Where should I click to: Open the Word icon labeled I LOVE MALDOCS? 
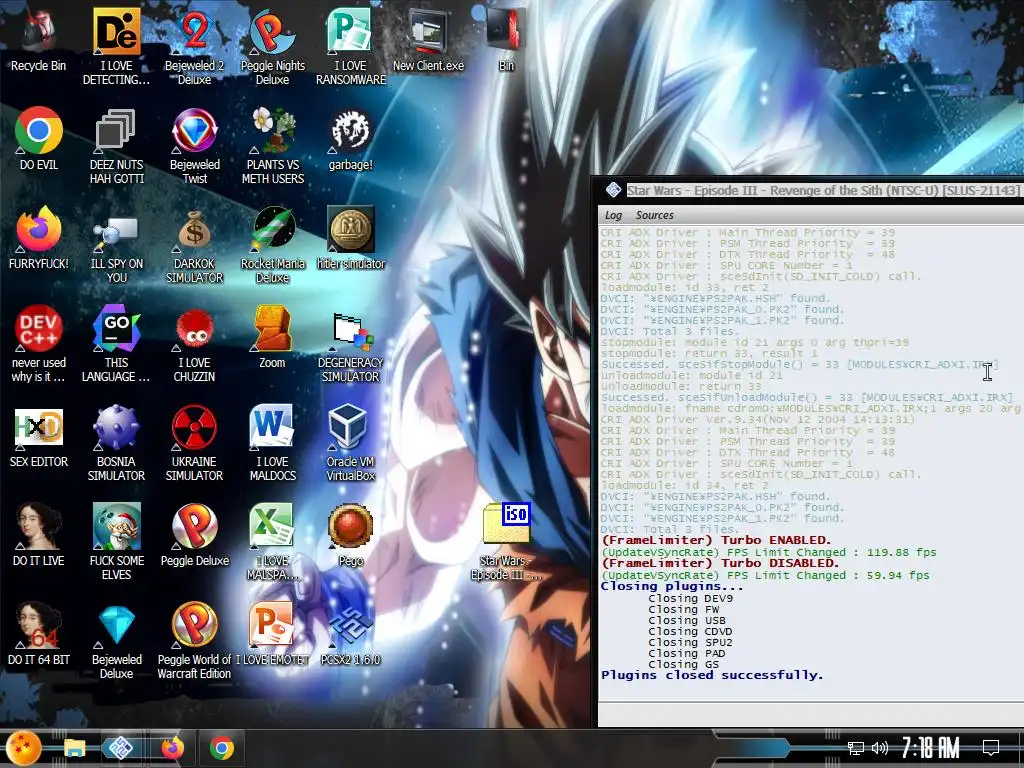pos(272,442)
